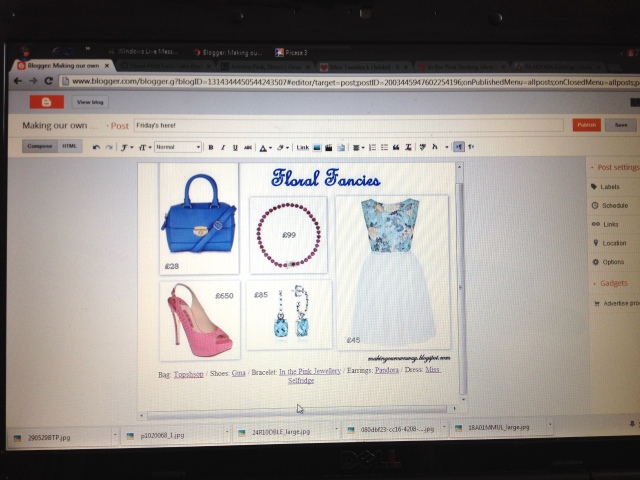Go forward in browser

[x=33, y=81]
